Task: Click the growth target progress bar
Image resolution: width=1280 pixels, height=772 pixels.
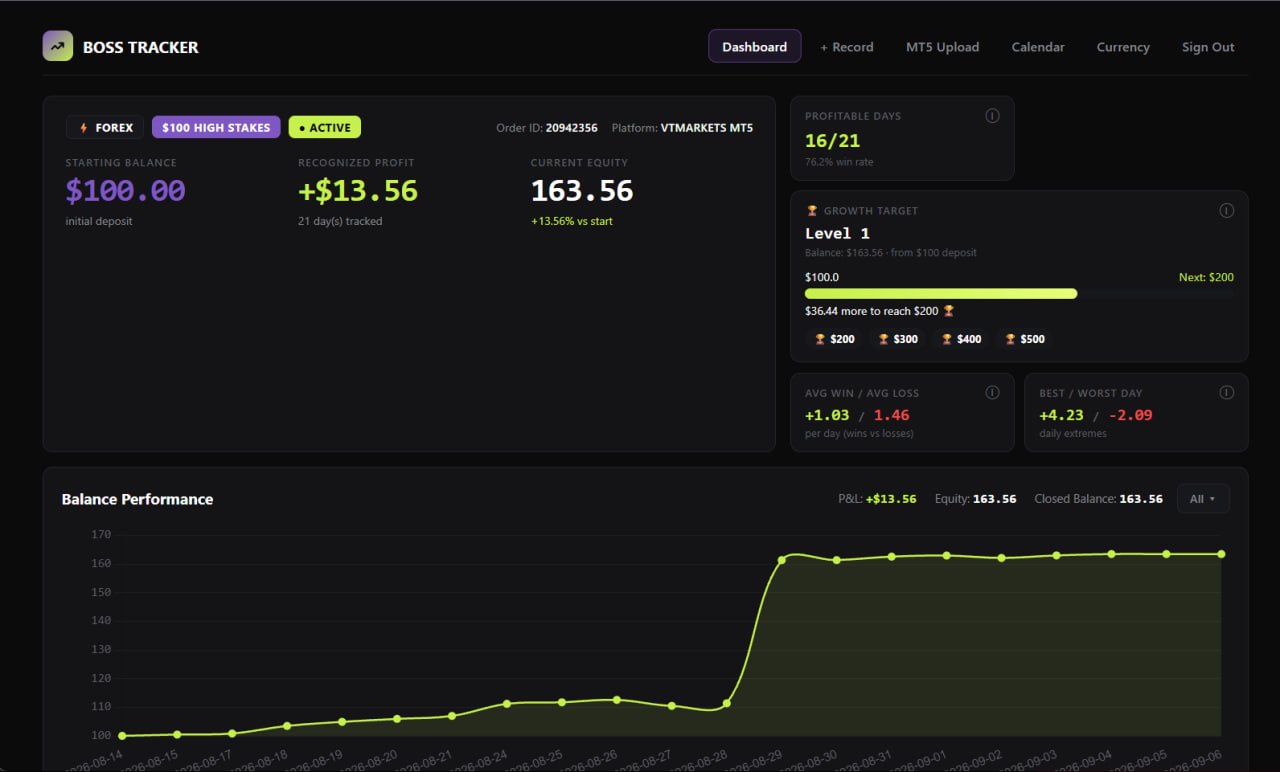Action: 1019,294
